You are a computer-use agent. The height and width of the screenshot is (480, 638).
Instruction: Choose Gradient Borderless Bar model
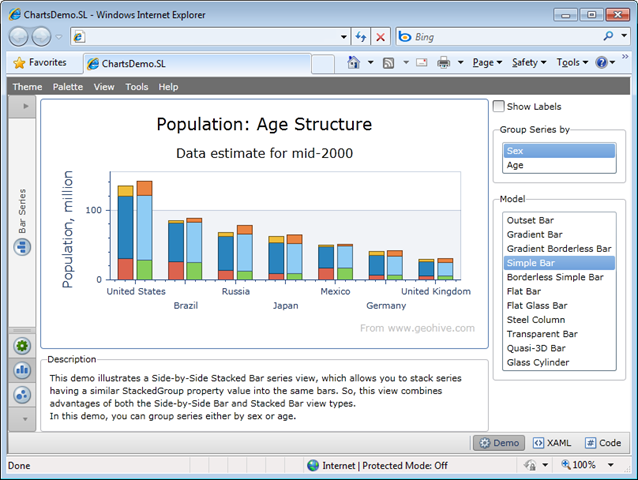(559, 249)
